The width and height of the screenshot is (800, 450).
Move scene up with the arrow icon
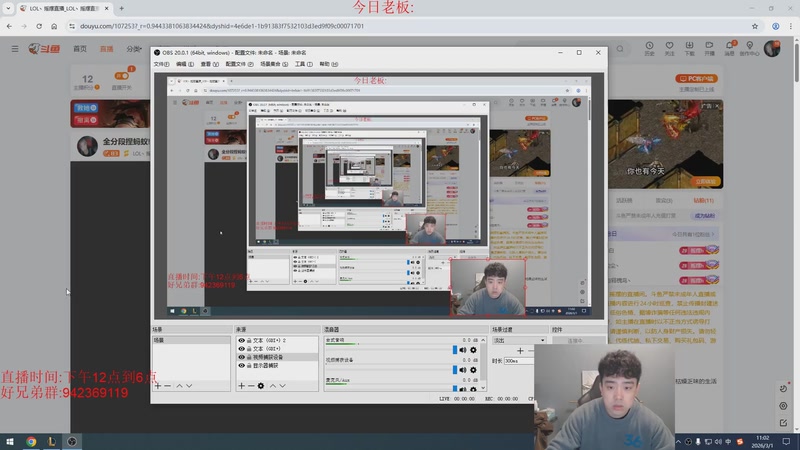click(179, 386)
